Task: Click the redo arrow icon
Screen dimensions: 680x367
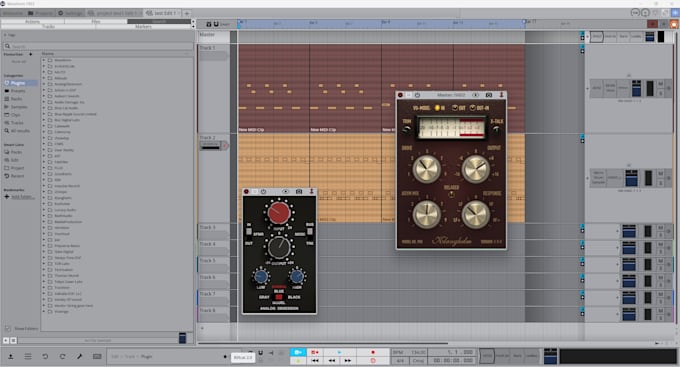Action: (x=62, y=356)
